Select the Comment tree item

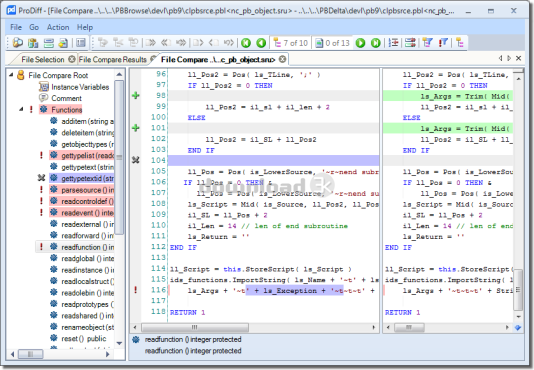[x=66, y=98]
